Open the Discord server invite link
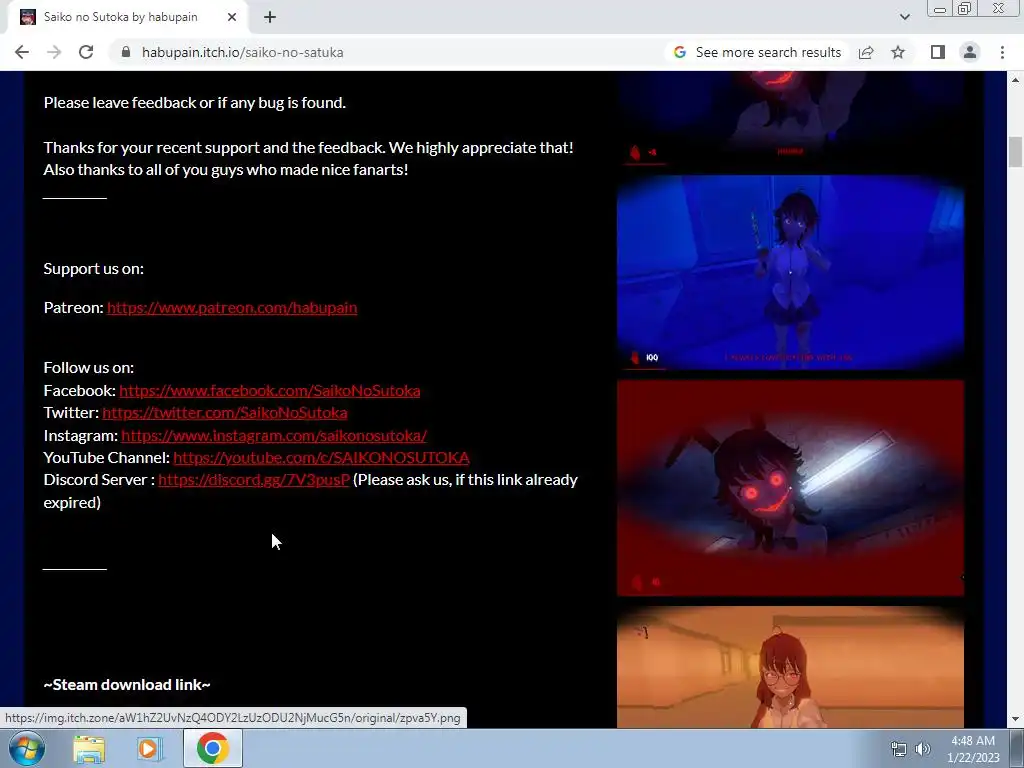The image size is (1024, 768). coord(254,480)
